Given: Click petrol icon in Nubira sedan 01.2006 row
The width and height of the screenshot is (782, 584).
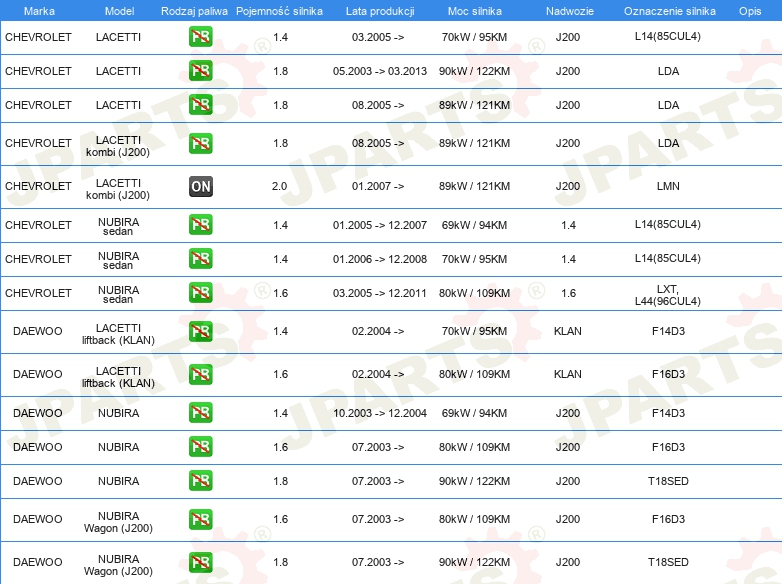Looking at the screenshot, I should (200, 259).
